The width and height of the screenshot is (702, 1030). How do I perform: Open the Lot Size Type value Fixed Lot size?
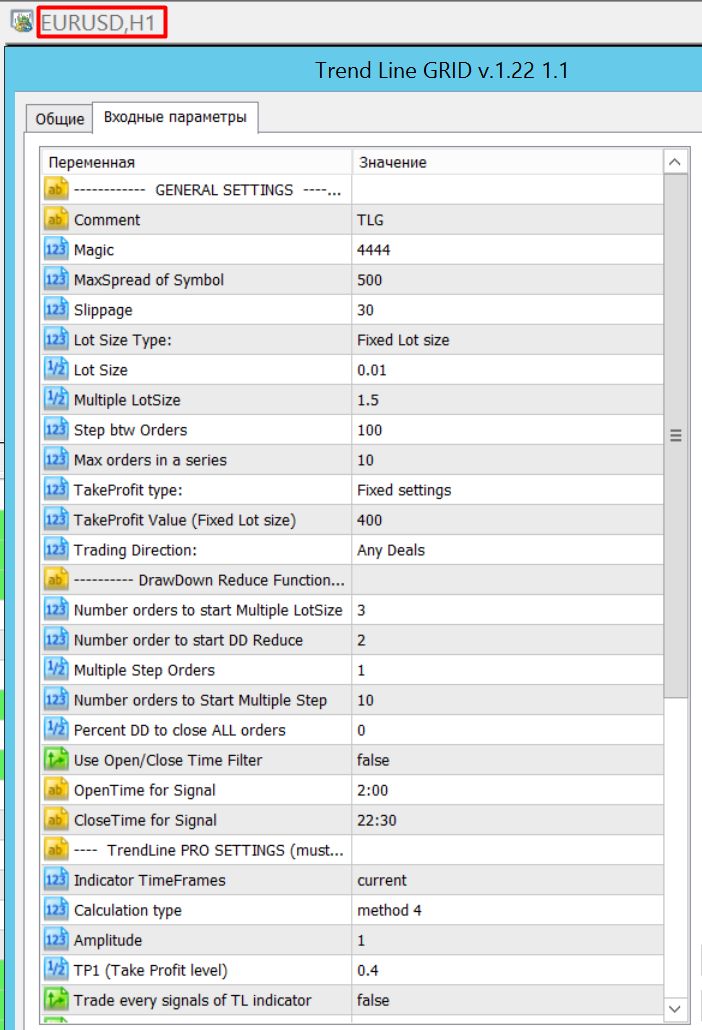point(508,340)
